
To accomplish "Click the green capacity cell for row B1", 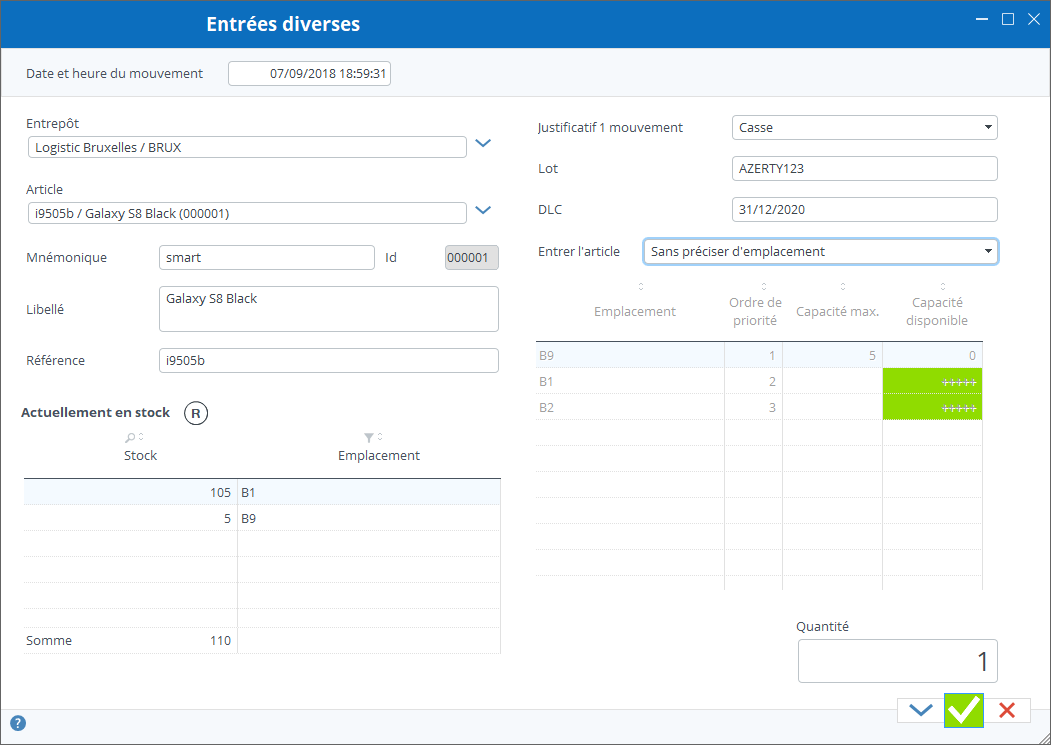I will (x=931, y=381).
